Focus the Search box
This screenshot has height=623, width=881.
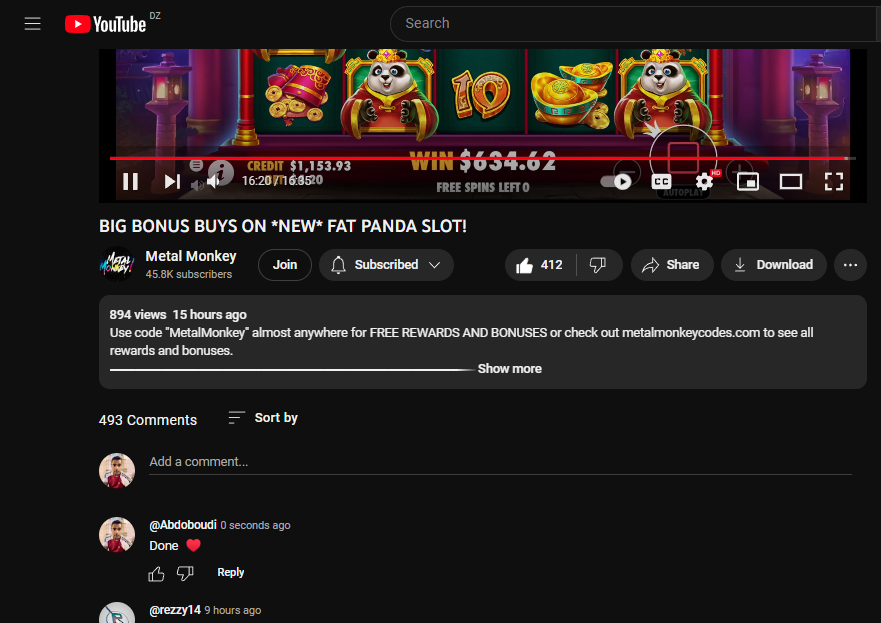pos(635,24)
